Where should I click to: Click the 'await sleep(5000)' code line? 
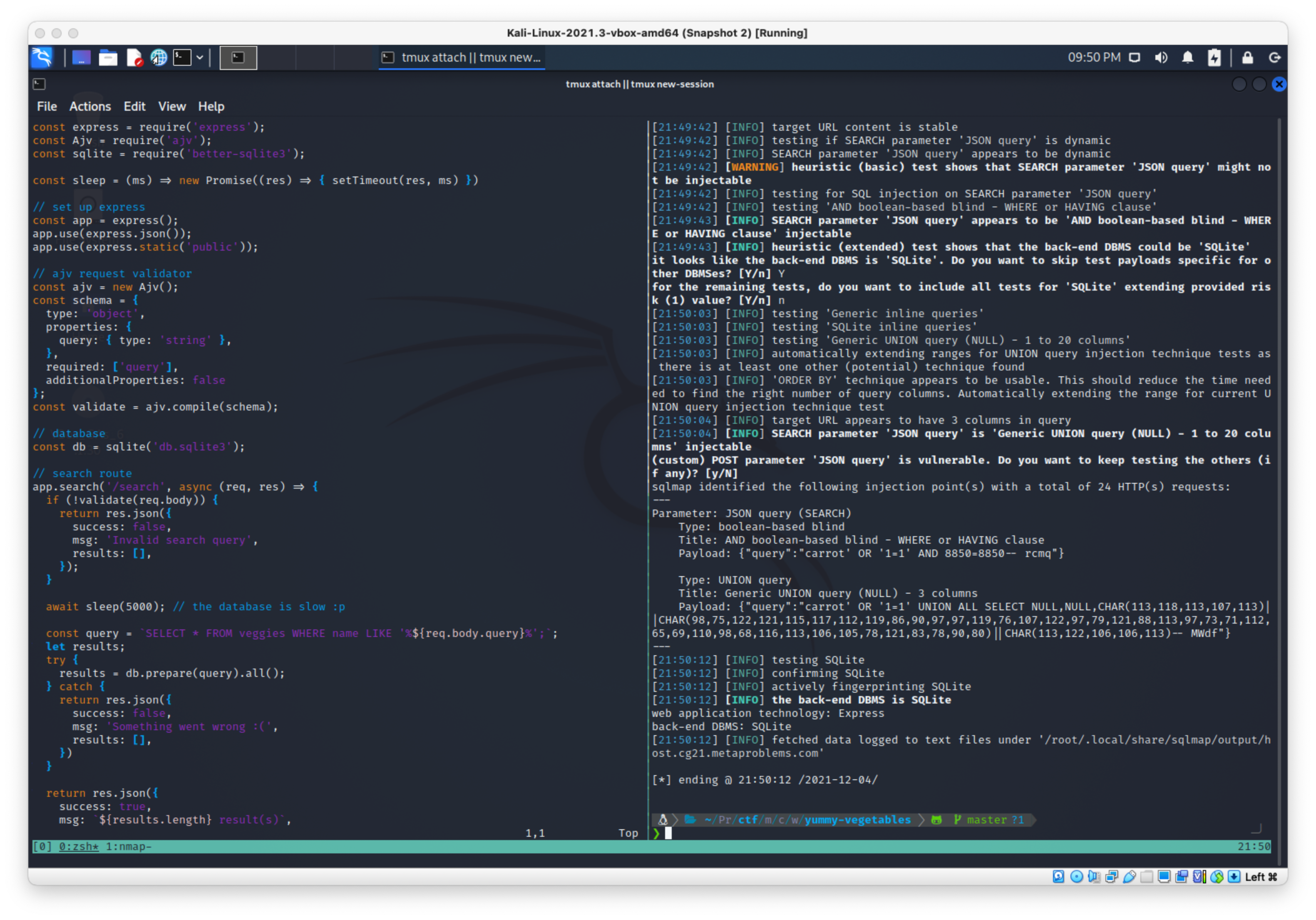(x=196, y=607)
